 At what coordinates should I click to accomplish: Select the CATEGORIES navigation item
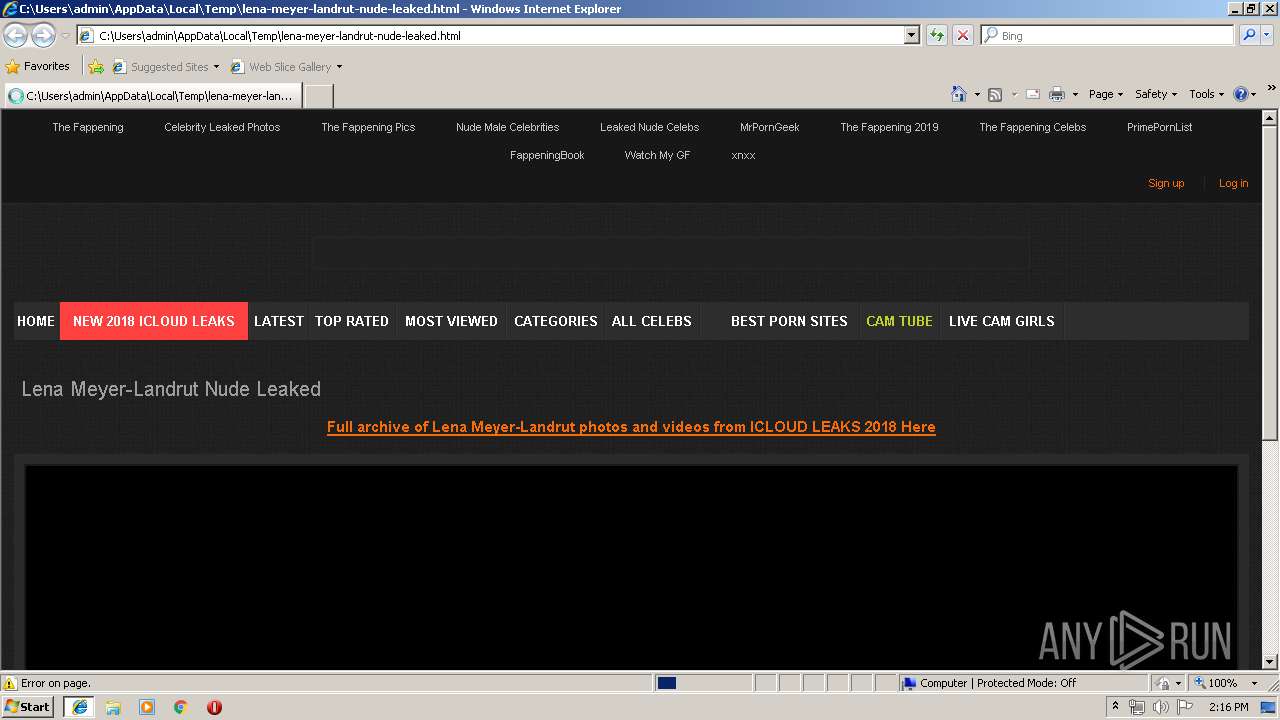556,321
